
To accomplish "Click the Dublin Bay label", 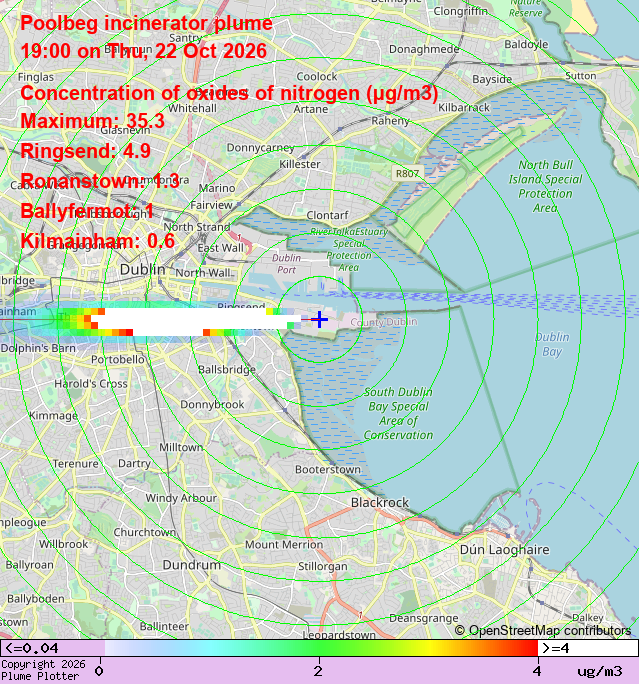I will 552,344.
